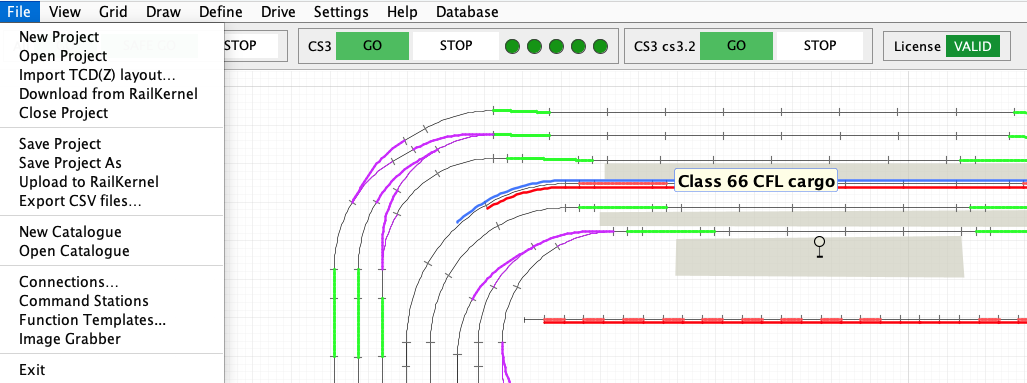Viewport: 1027px width, 383px height.
Task: Open the Draw menu
Action: (163, 12)
